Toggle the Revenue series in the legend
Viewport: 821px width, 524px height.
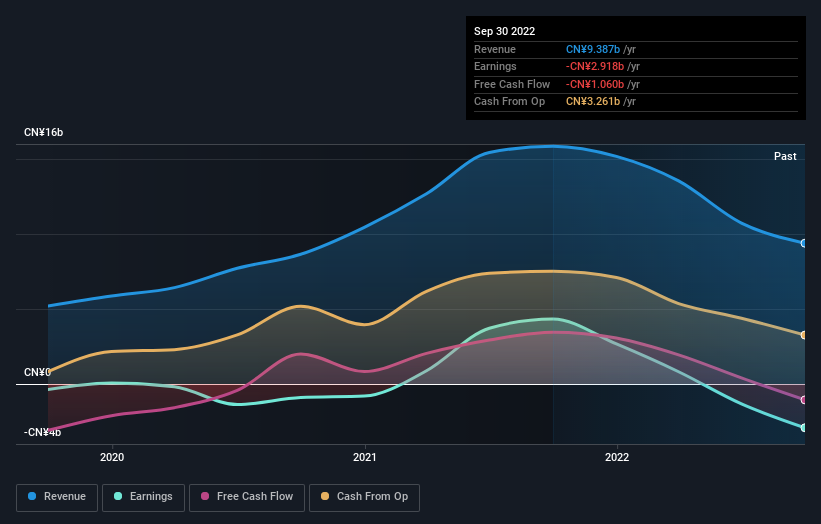click(58, 497)
